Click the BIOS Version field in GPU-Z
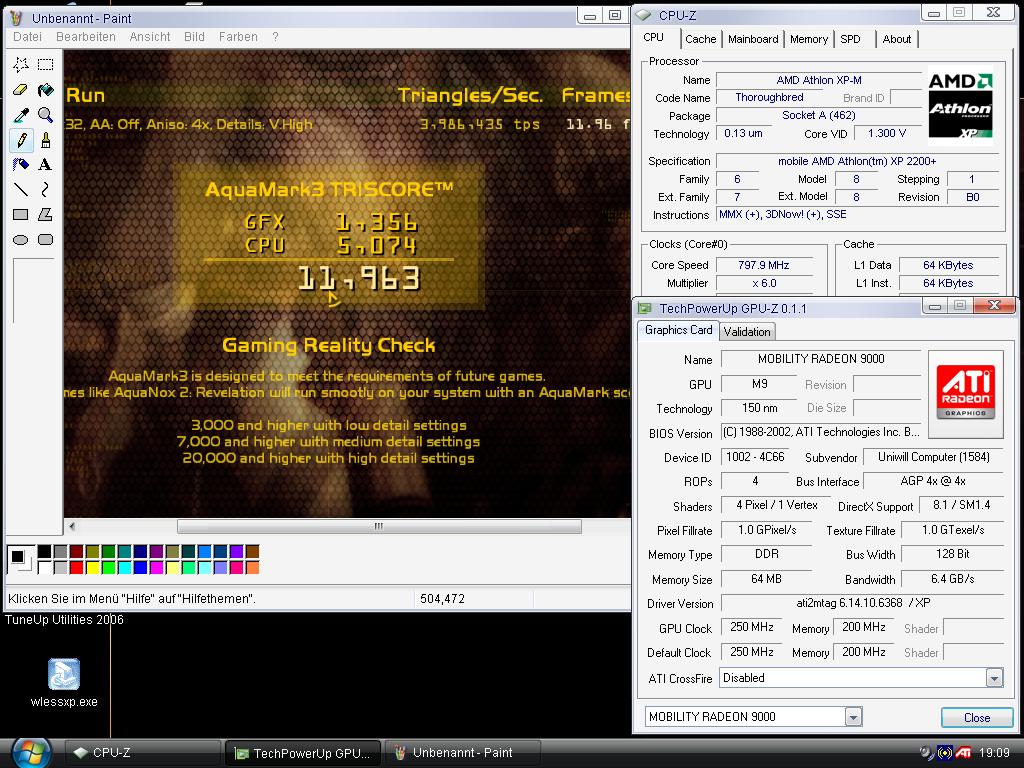The image size is (1024, 768). click(x=821, y=432)
